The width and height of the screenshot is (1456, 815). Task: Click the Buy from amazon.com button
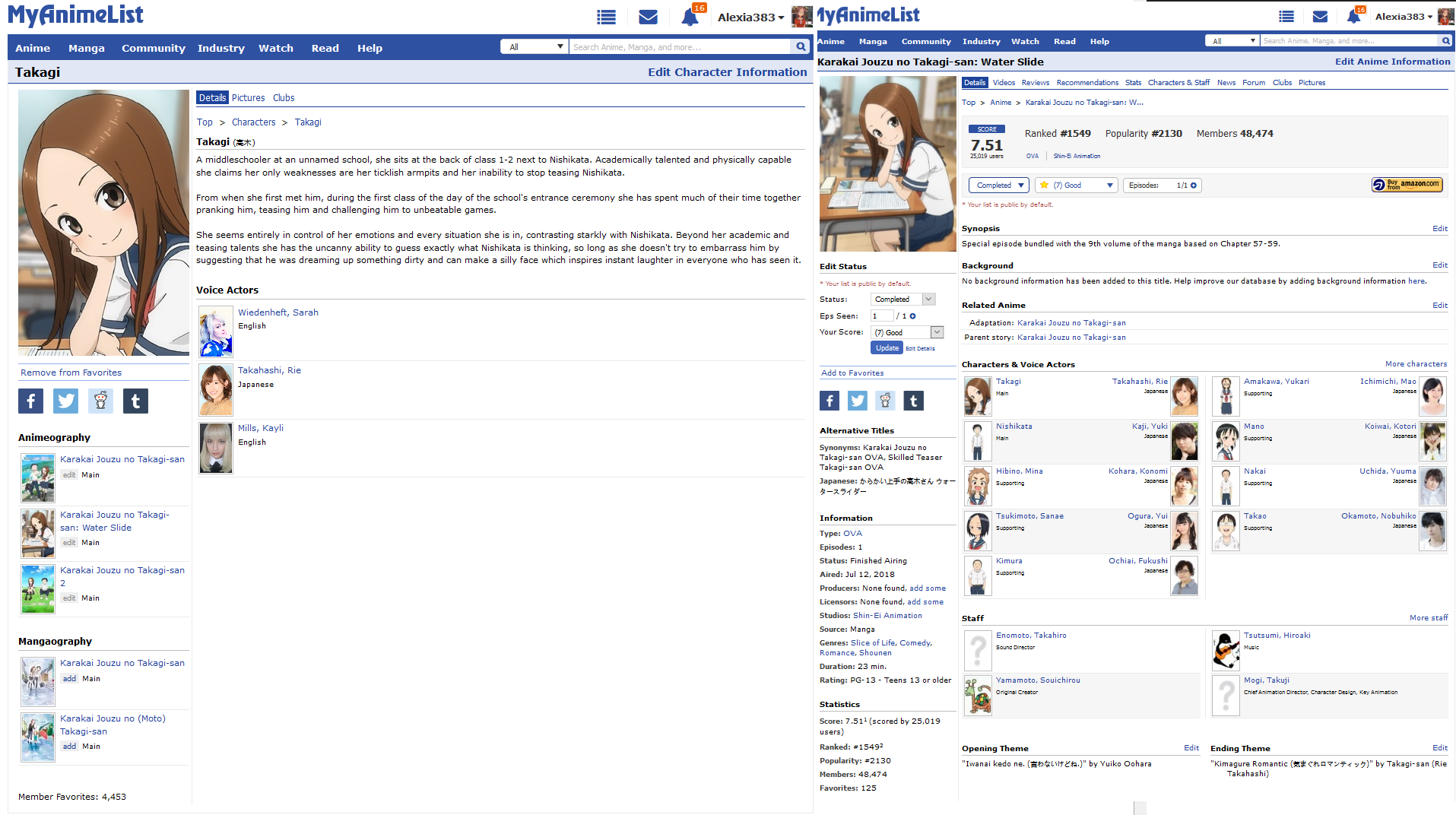1407,185
